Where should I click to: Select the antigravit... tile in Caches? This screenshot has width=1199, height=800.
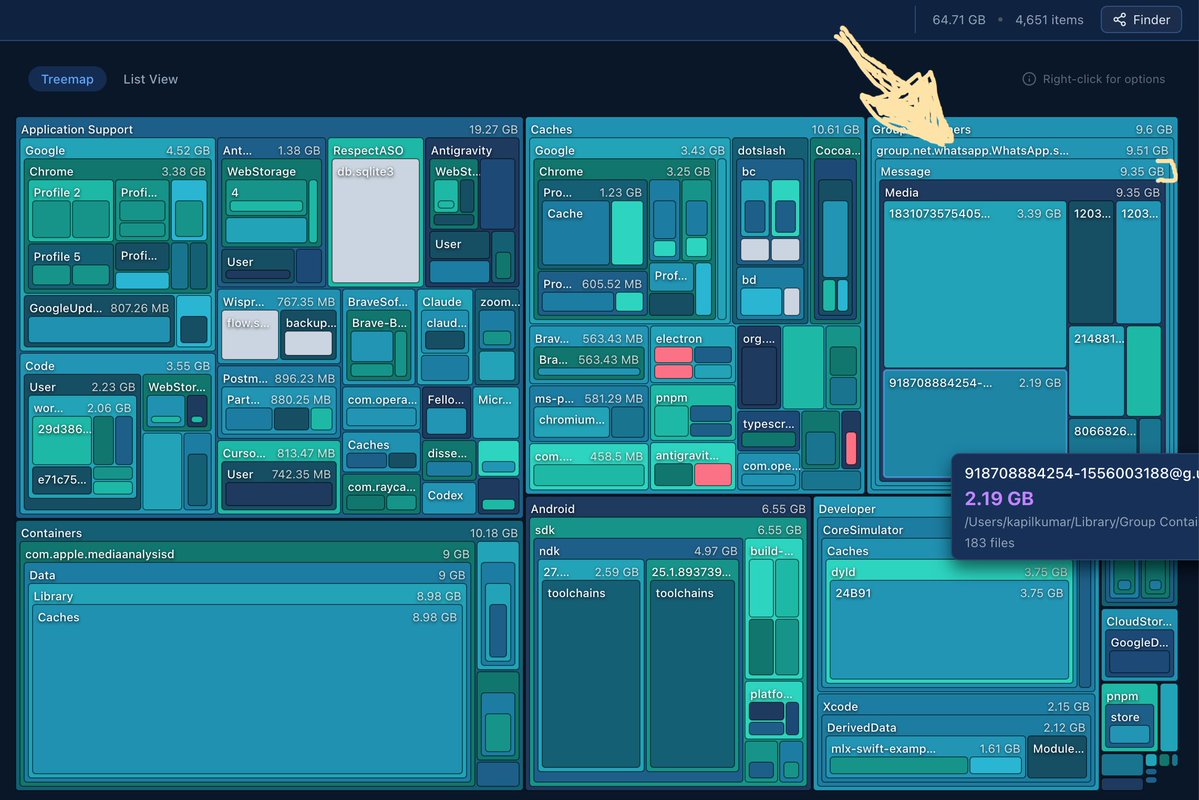point(692,467)
